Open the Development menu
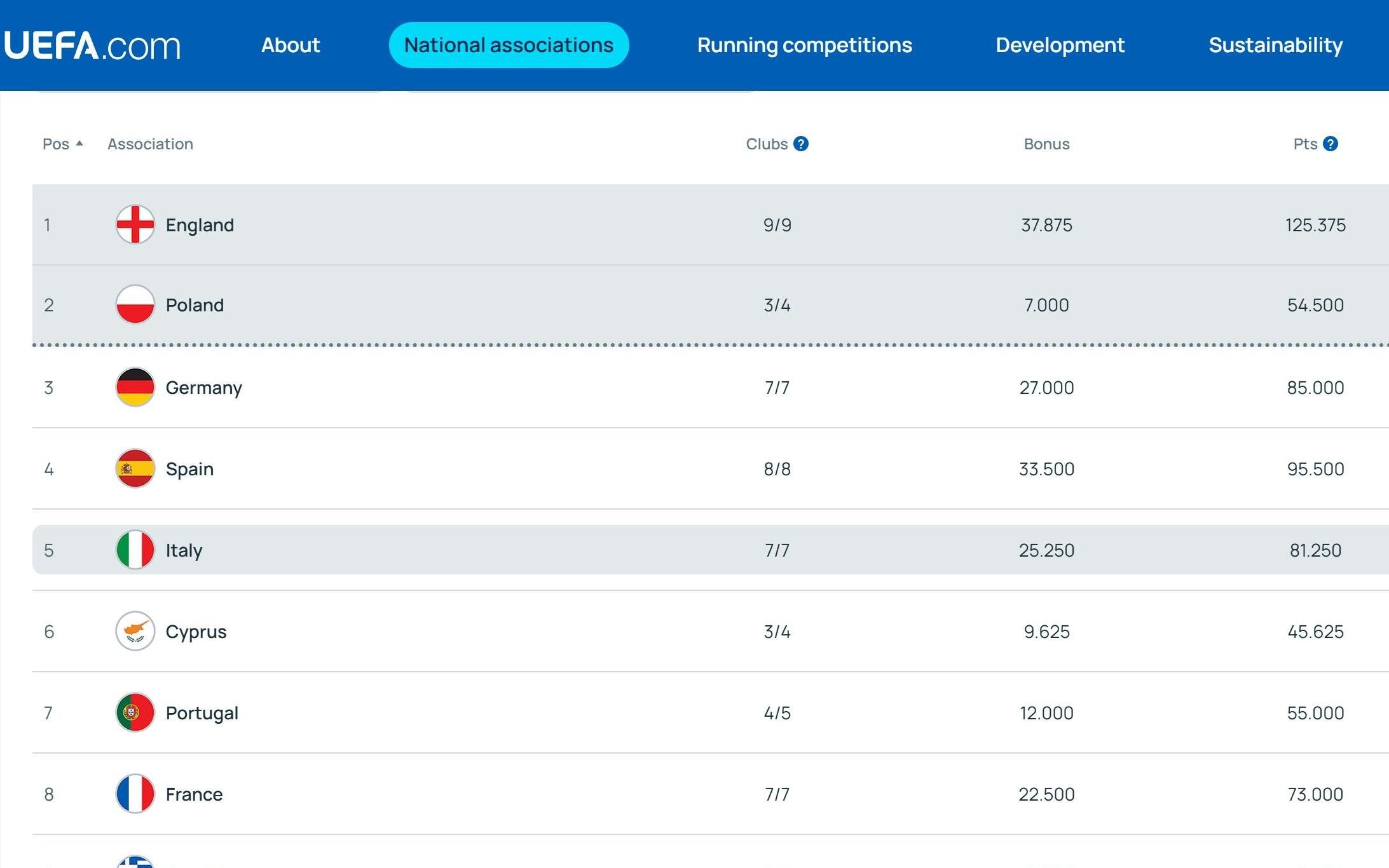The height and width of the screenshot is (868, 1389). point(1060,45)
